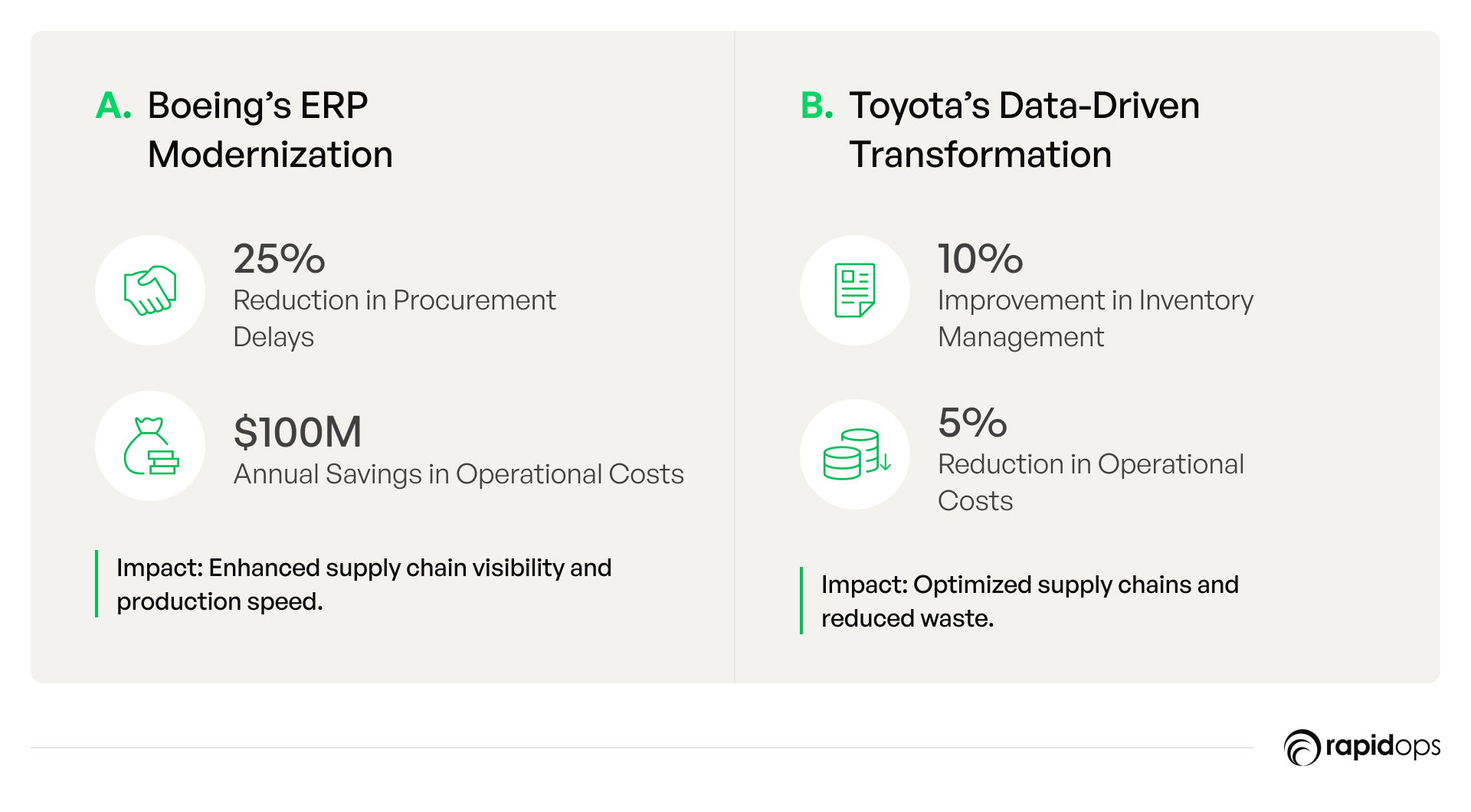Click the inventory document icon
Viewport: 1471px width, 812px height.
[x=855, y=290]
